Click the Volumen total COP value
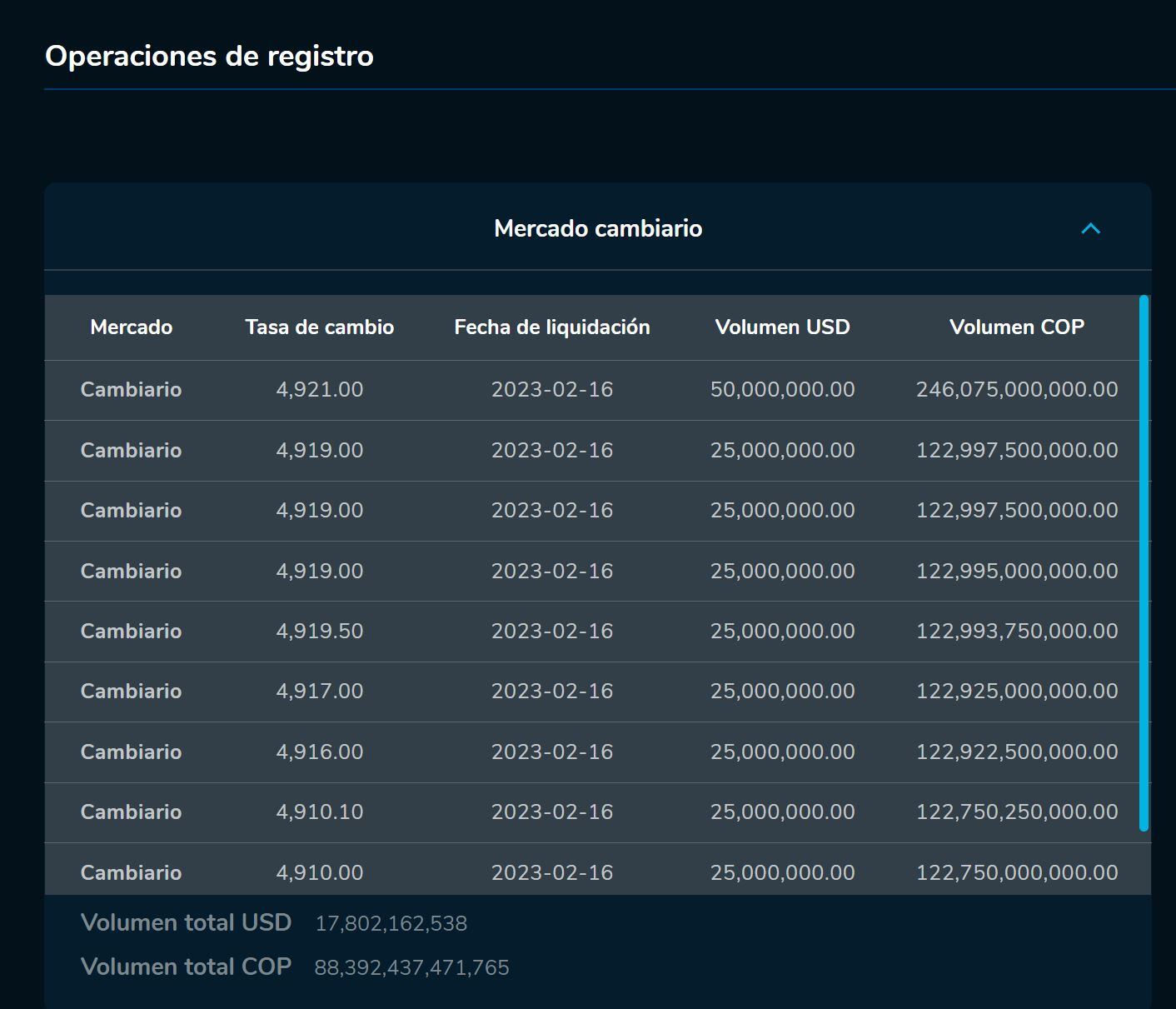1176x1009 pixels. coord(411,968)
